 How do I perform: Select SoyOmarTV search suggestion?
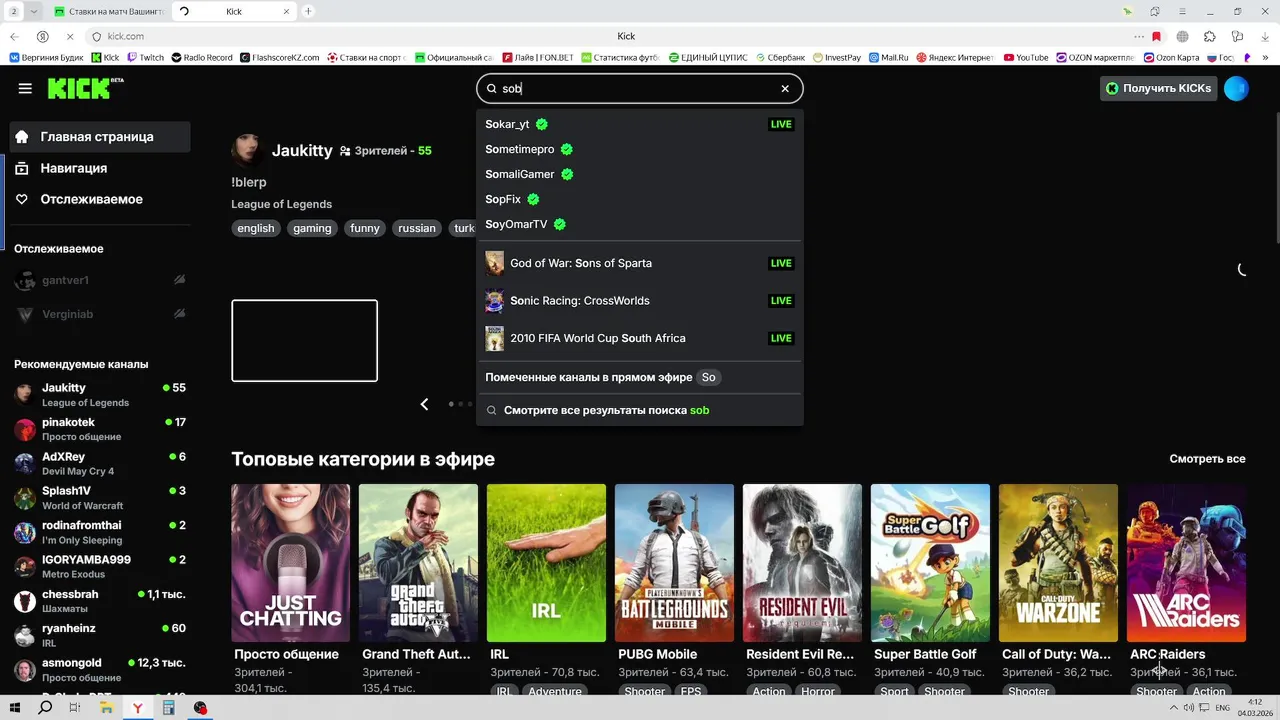pos(640,224)
